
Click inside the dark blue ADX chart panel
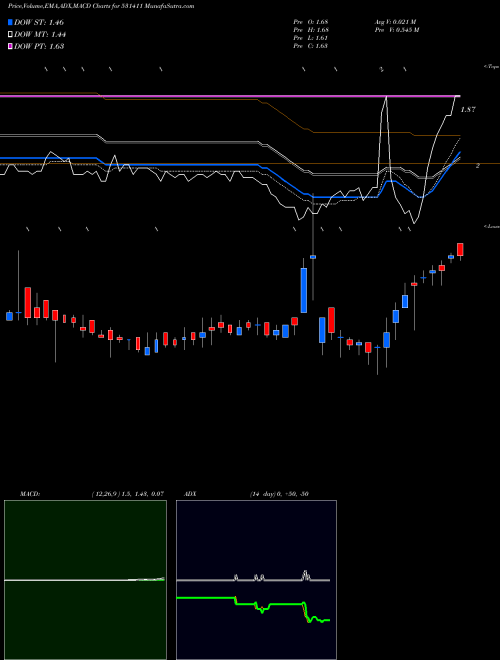(x=256, y=580)
